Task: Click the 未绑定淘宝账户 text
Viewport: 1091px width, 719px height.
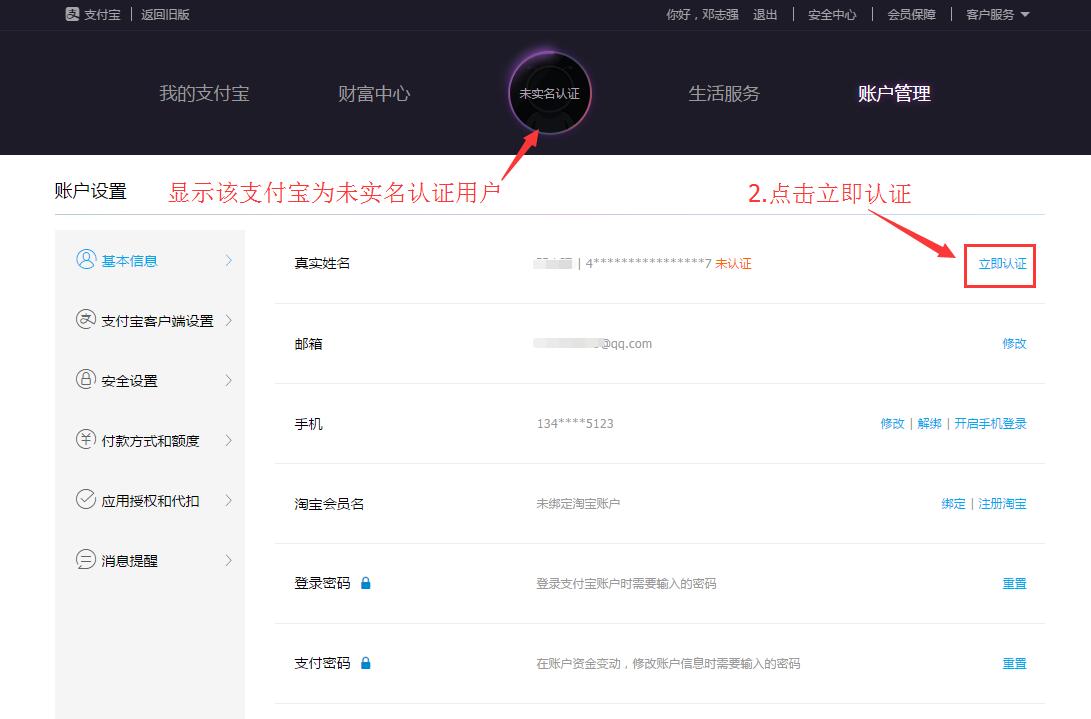Action: [578, 503]
